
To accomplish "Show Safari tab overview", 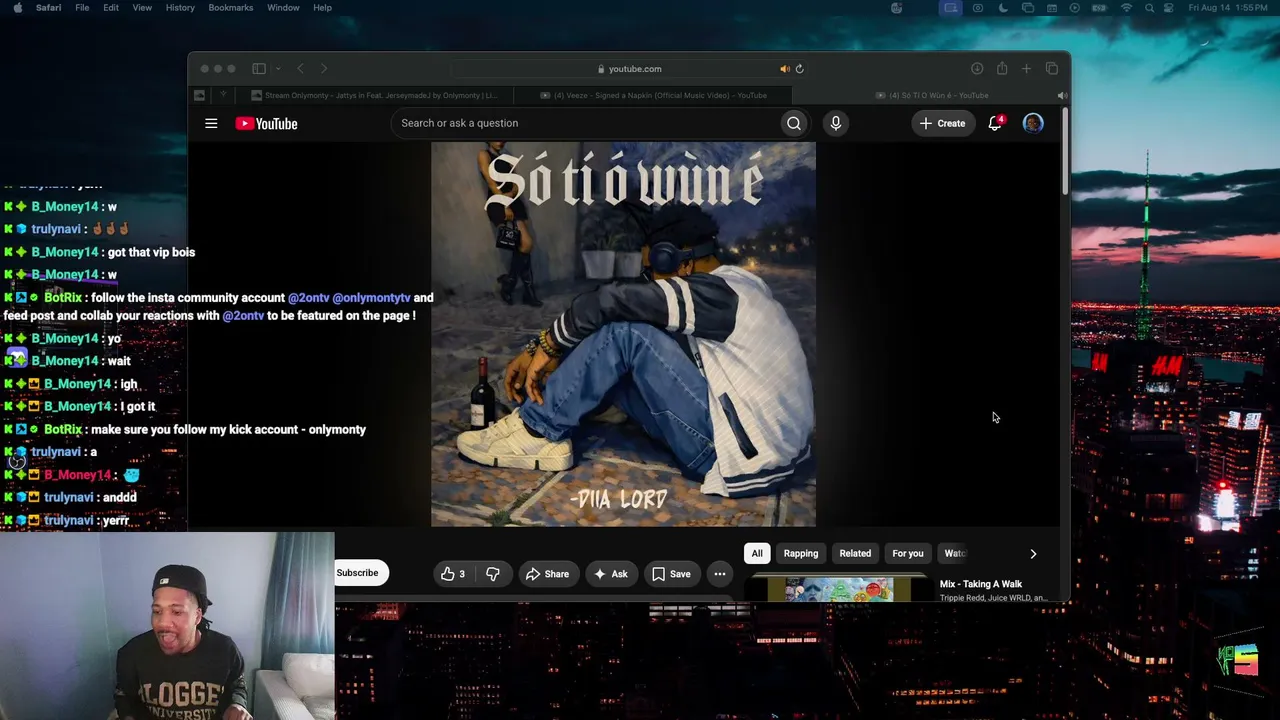I will pos(1052,69).
